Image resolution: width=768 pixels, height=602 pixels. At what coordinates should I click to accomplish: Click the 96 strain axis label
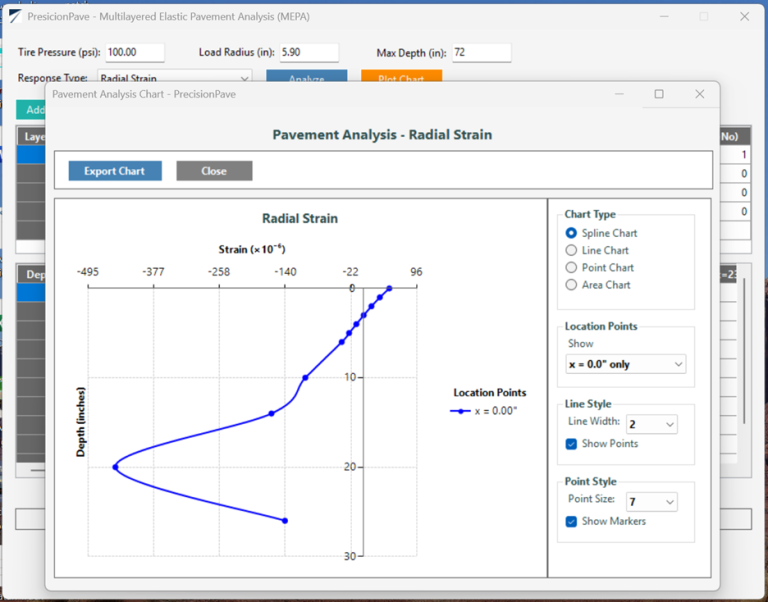click(416, 272)
